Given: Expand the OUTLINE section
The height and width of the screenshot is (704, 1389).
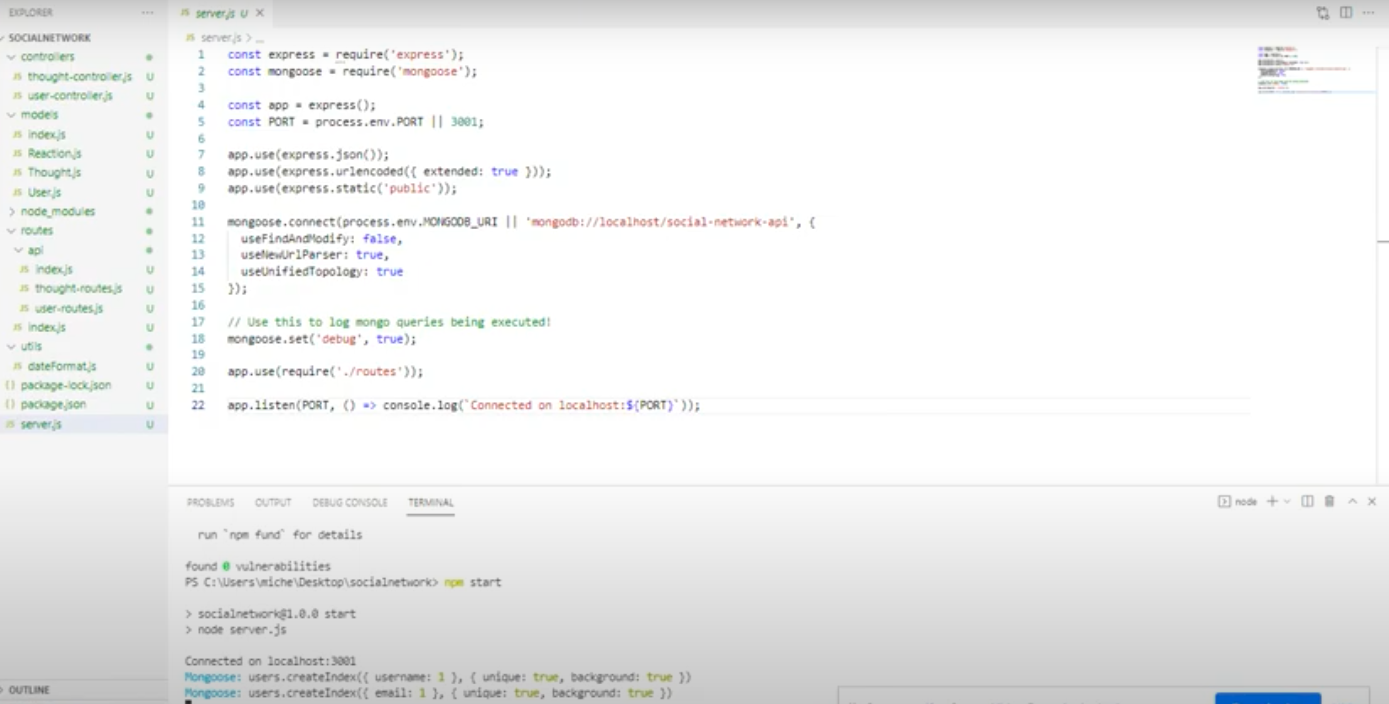Looking at the screenshot, I should pyautogui.click(x=30, y=689).
